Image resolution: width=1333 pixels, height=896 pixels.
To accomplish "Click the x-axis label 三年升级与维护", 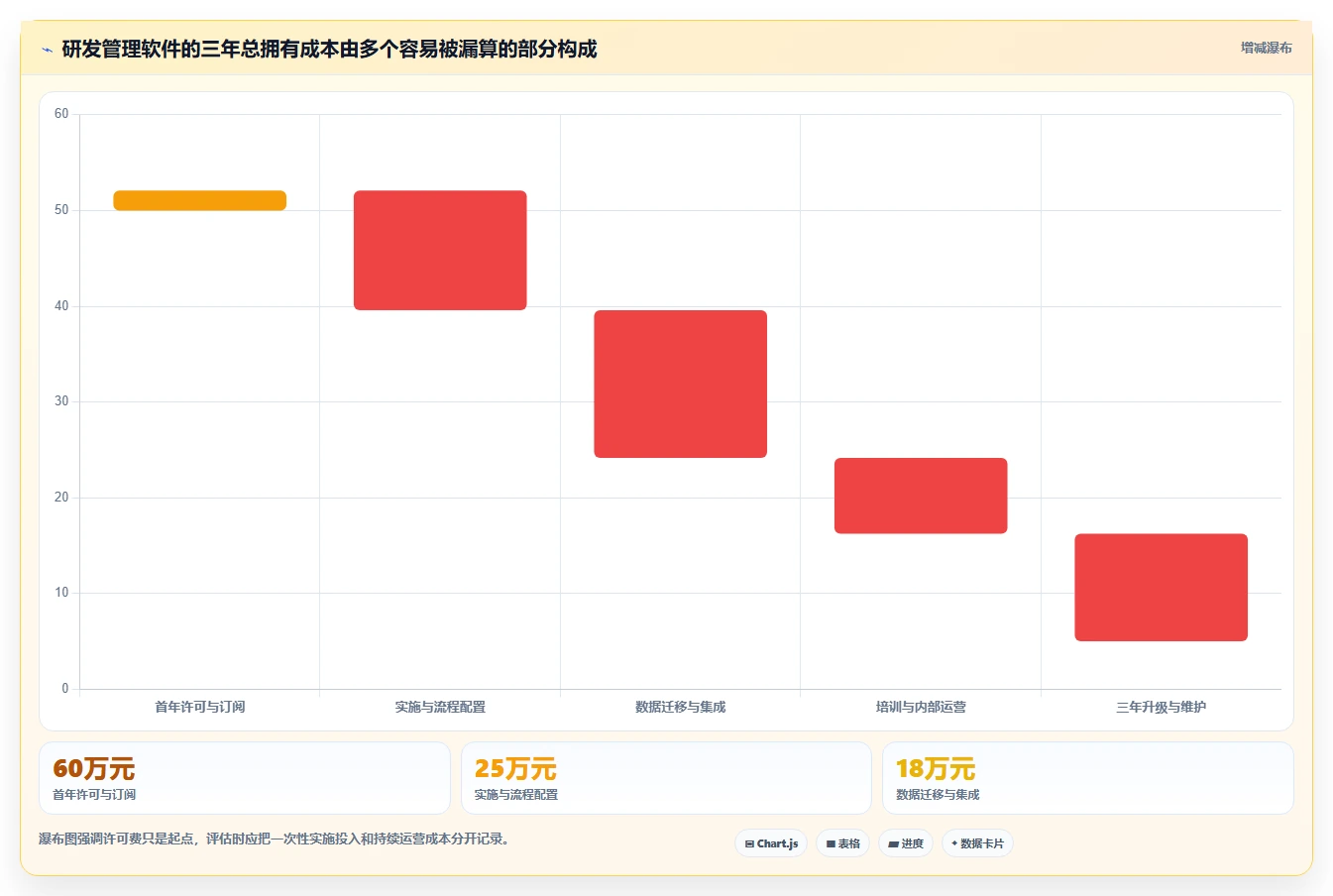I will point(1162,707).
